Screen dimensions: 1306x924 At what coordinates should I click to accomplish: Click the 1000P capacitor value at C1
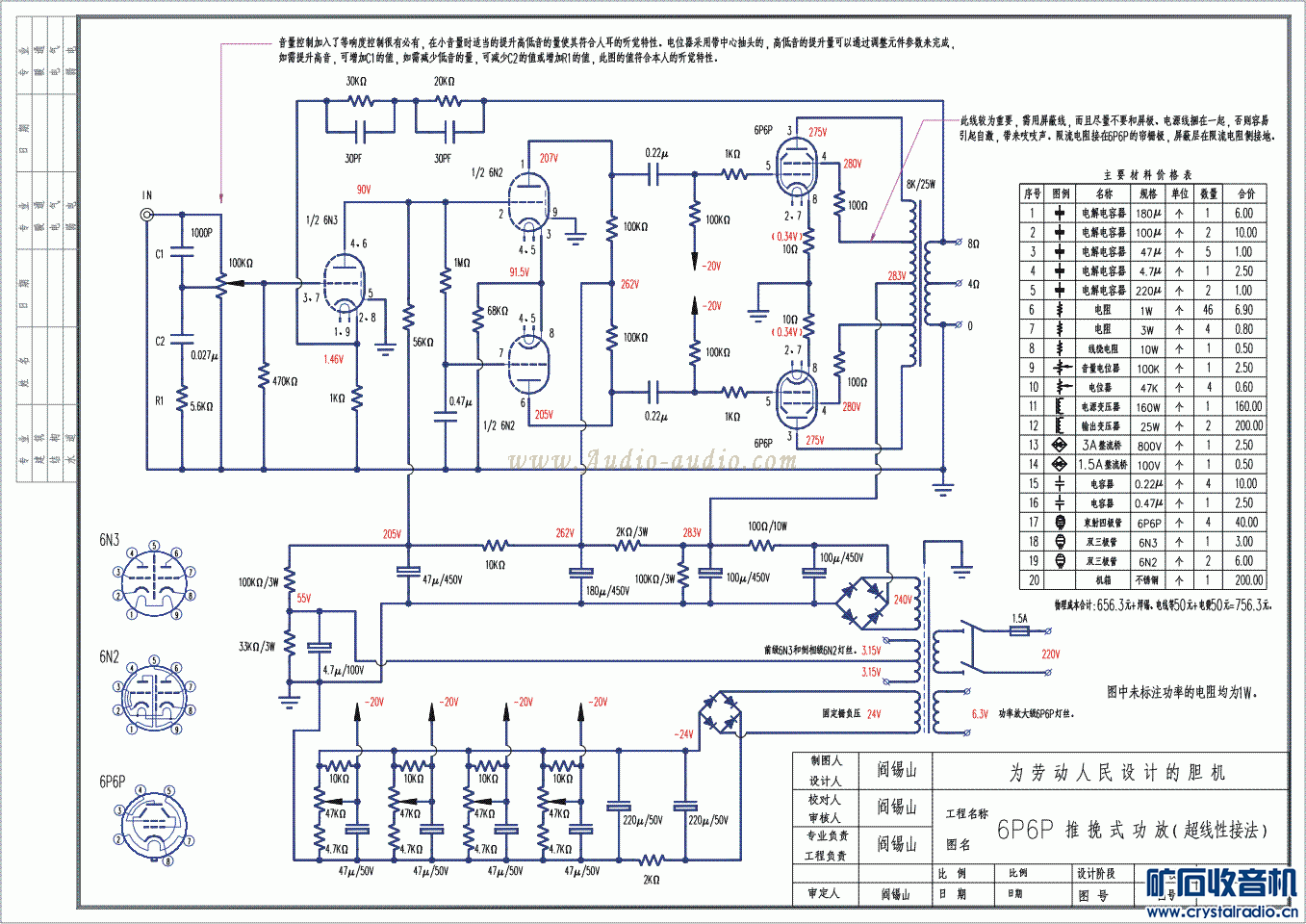pyautogui.click(x=201, y=233)
